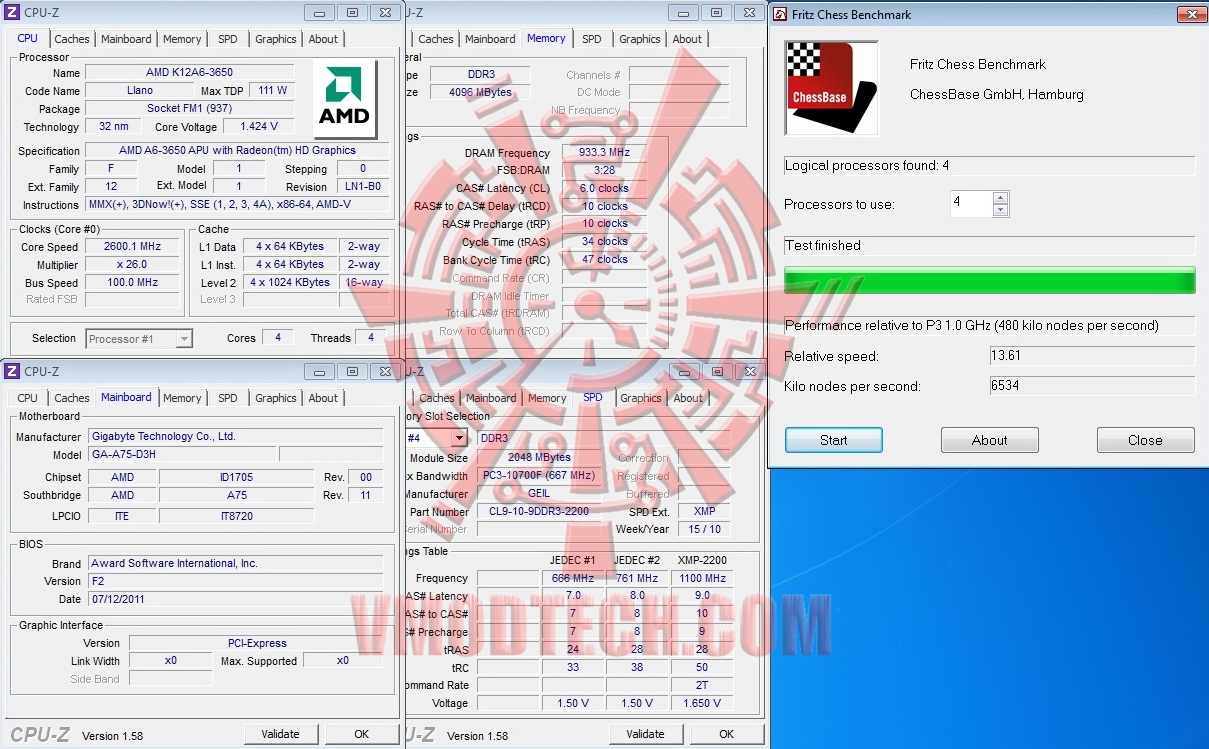1209x749 pixels.
Task: Open About tab in the CPU-Z CPU window
Action: point(323,39)
